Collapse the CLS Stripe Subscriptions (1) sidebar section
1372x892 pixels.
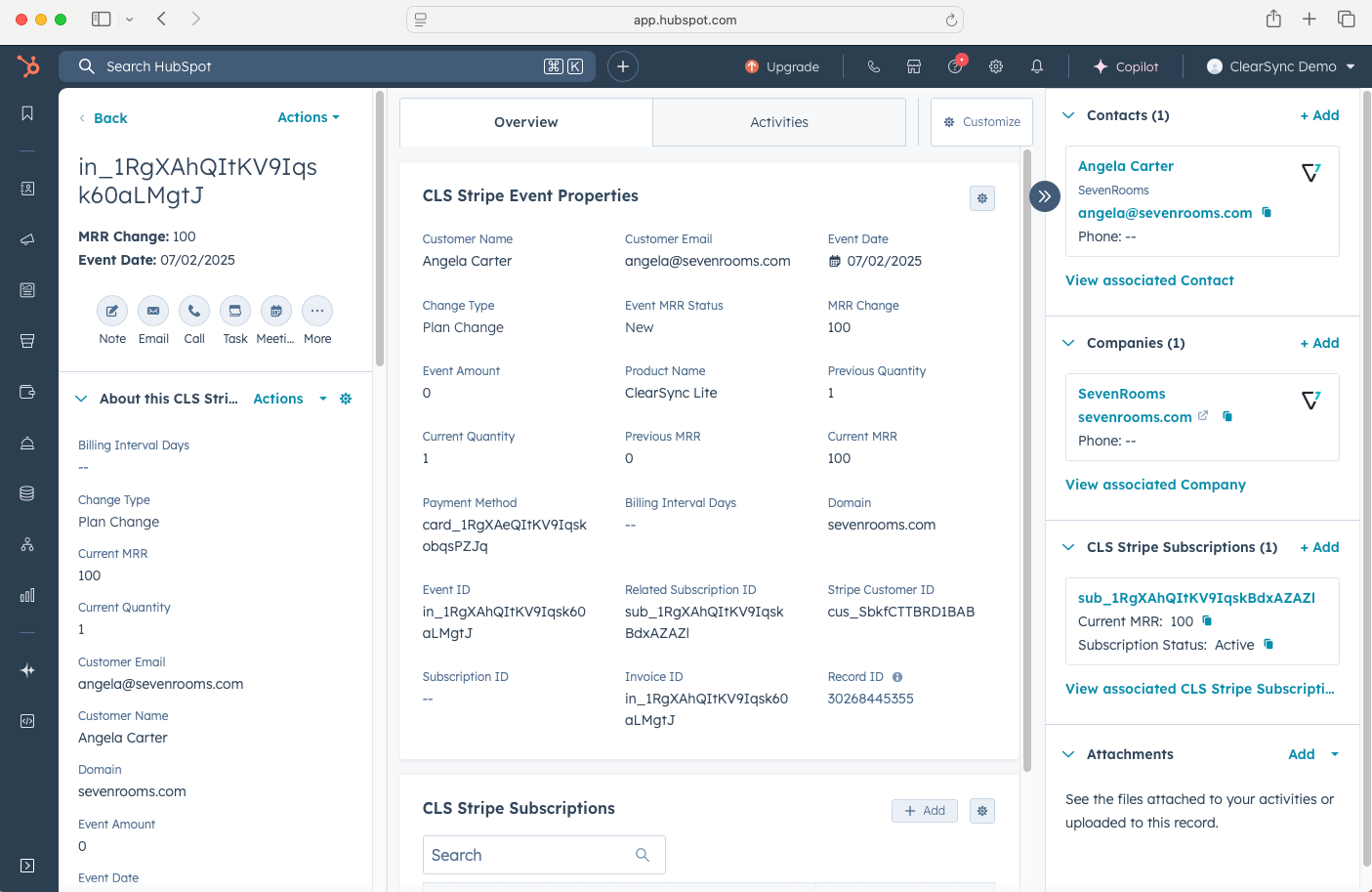1068,547
